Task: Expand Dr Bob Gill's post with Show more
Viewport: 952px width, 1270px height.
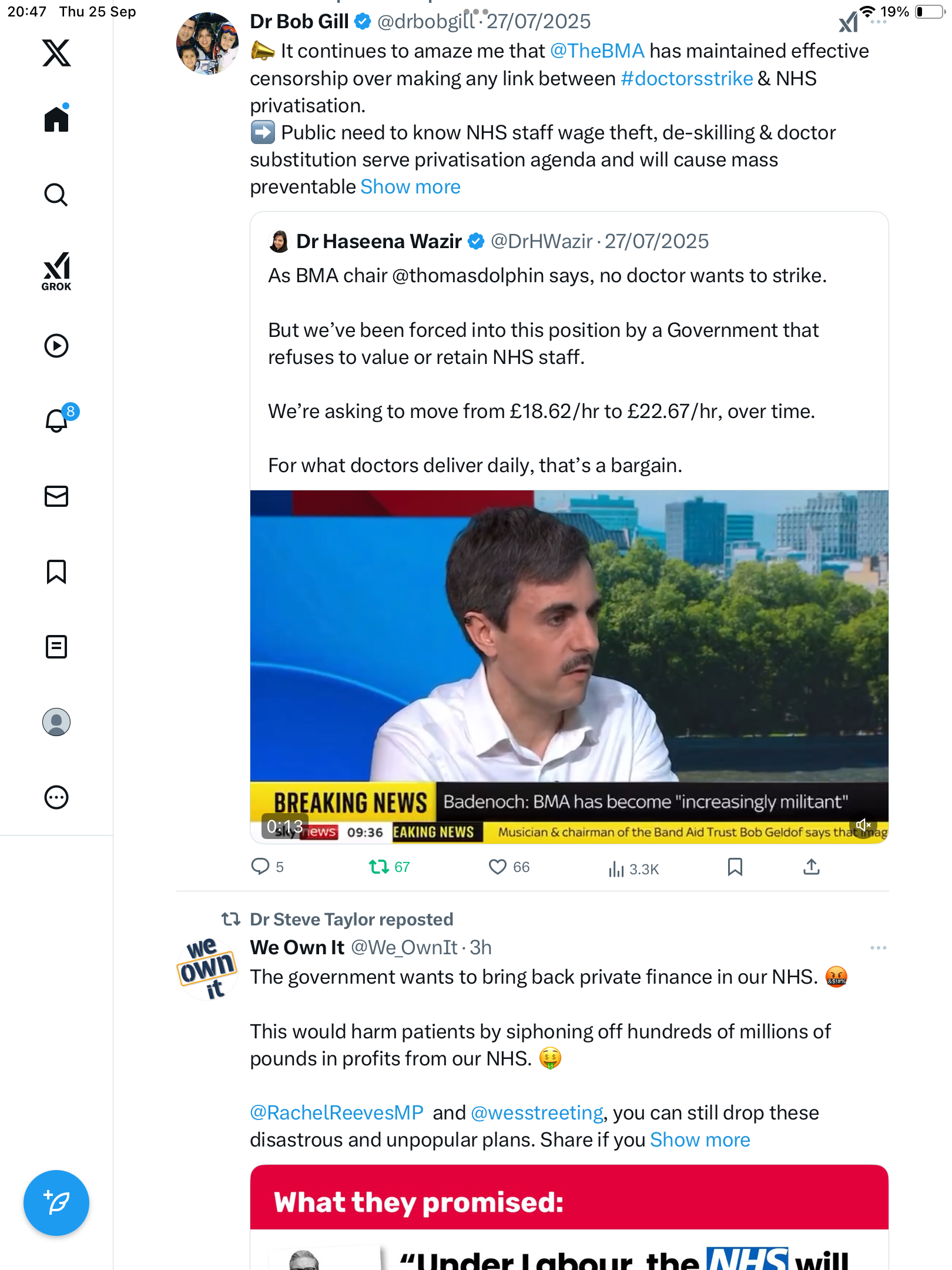Action: pos(410,187)
